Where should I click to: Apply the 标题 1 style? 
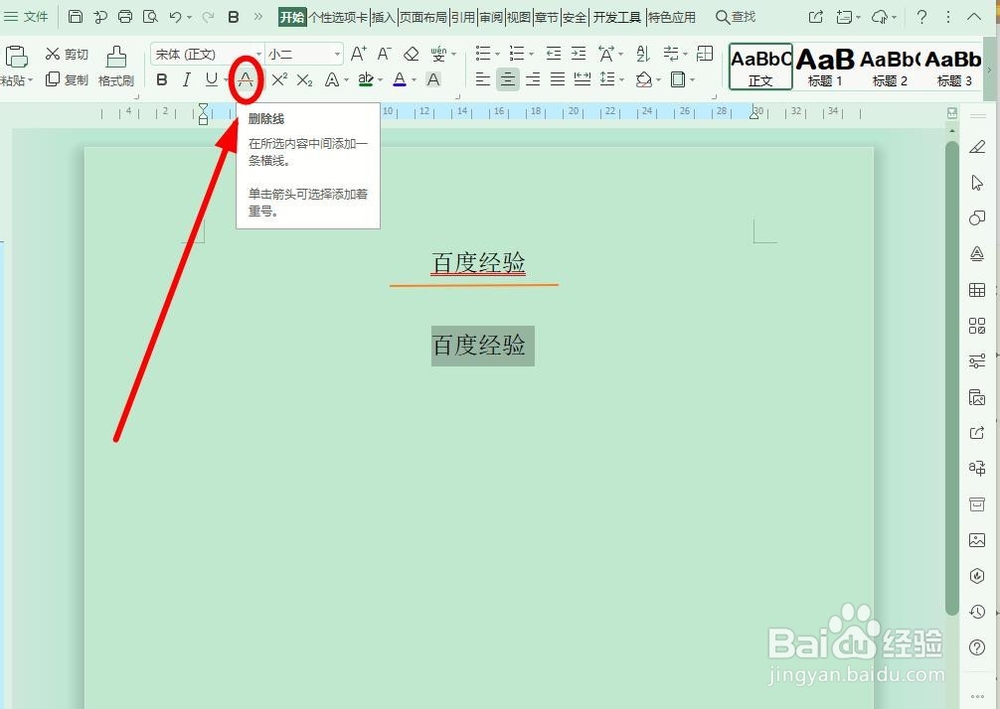[825, 66]
